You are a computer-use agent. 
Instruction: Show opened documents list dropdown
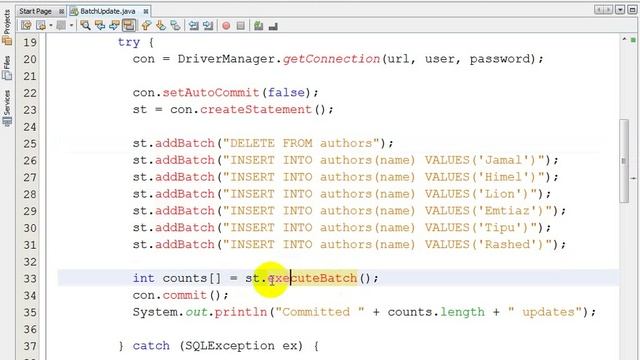tap(620, 10)
